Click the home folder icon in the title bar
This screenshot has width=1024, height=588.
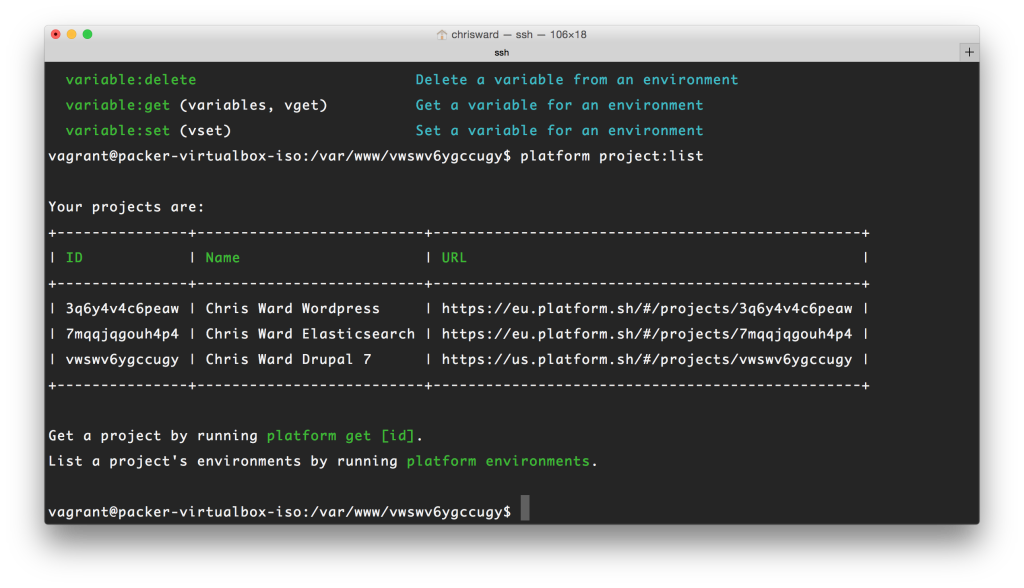pos(442,34)
